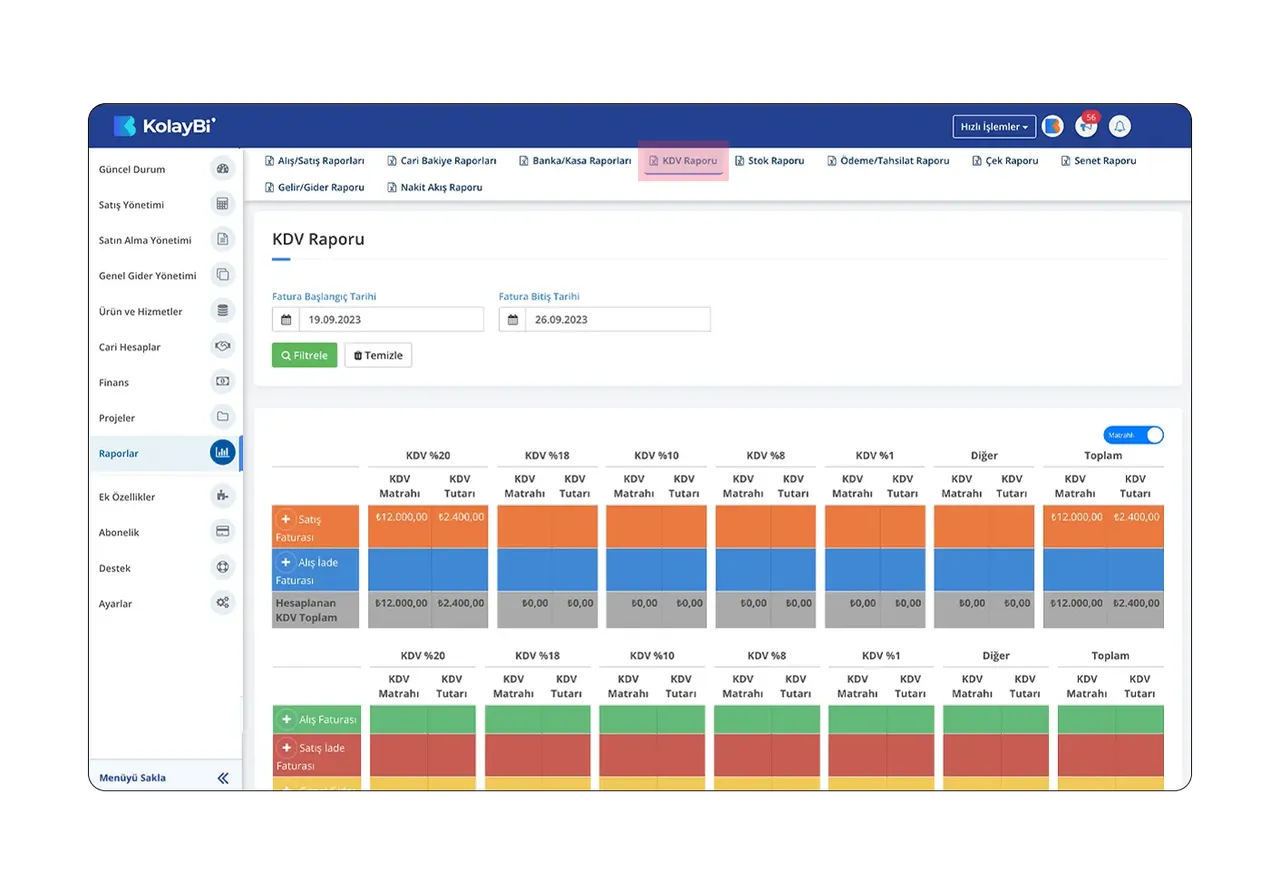Open Güncel Durum dashboard icon

tap(222, 169)
